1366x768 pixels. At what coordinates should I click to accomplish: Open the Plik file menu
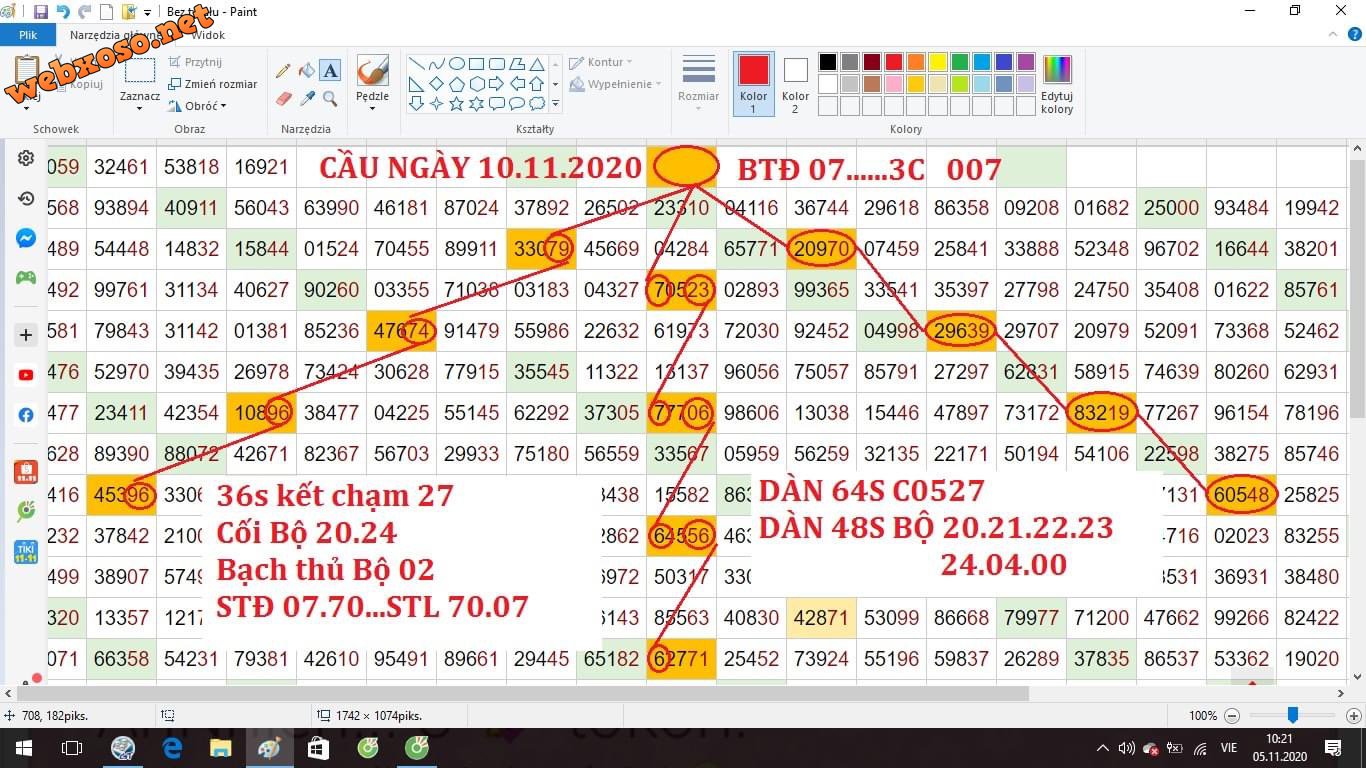click(x=28, y=35)
